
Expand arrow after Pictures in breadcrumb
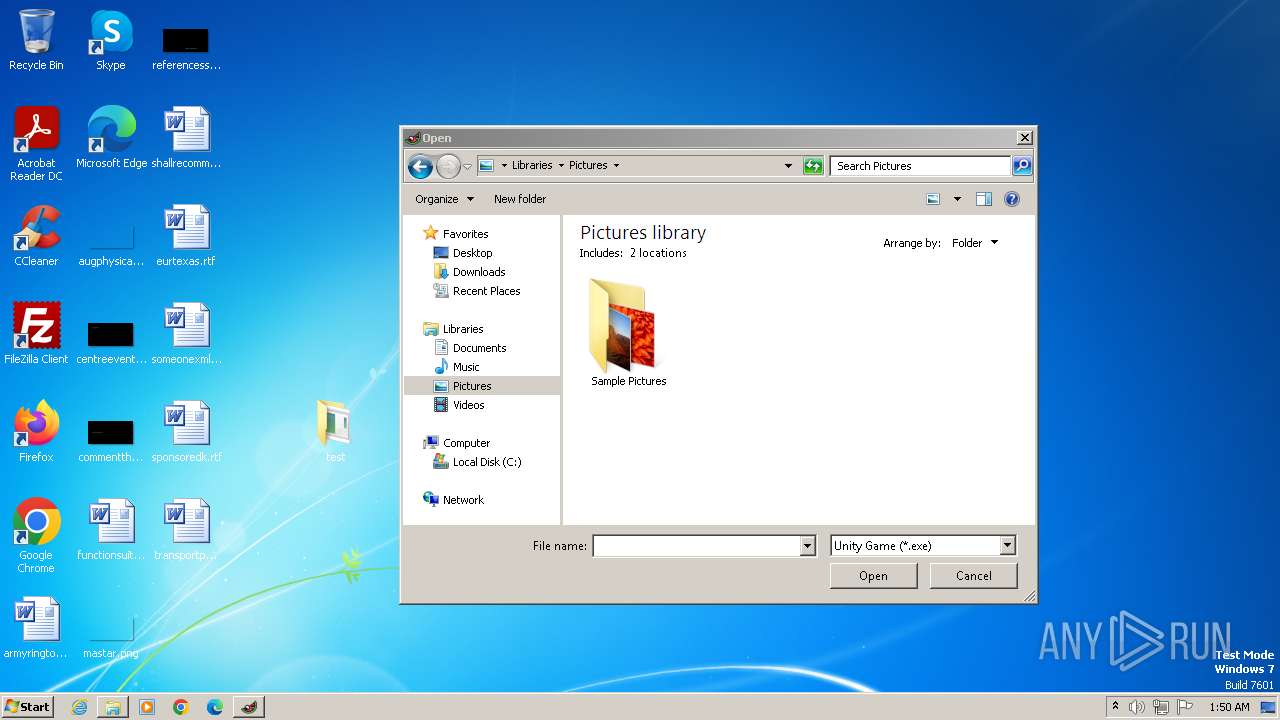coord(616,166)
